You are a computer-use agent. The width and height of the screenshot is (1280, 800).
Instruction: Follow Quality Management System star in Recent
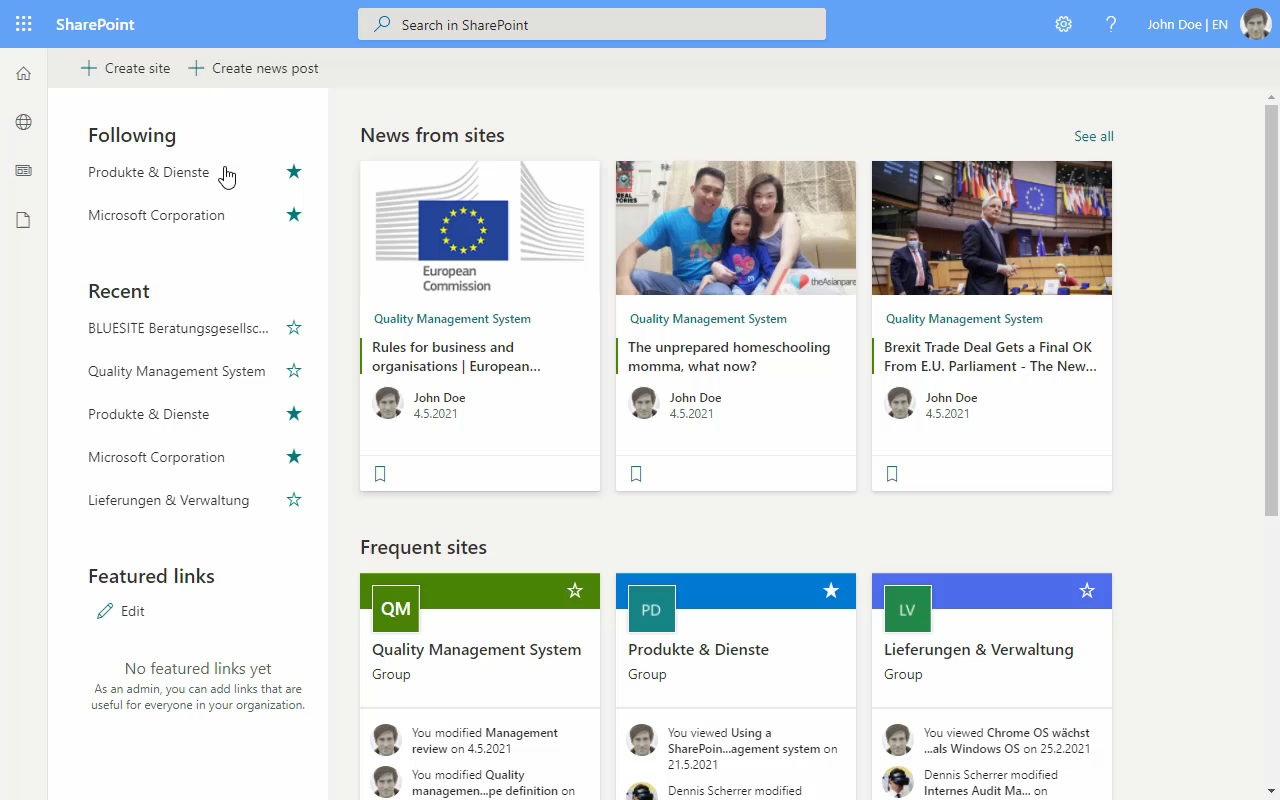(294, 371)
